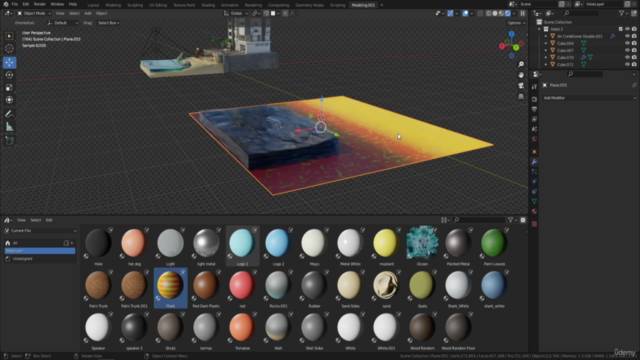Activate the Transform tool
Viewport: 640px width, 360px height.
(9, 100)
